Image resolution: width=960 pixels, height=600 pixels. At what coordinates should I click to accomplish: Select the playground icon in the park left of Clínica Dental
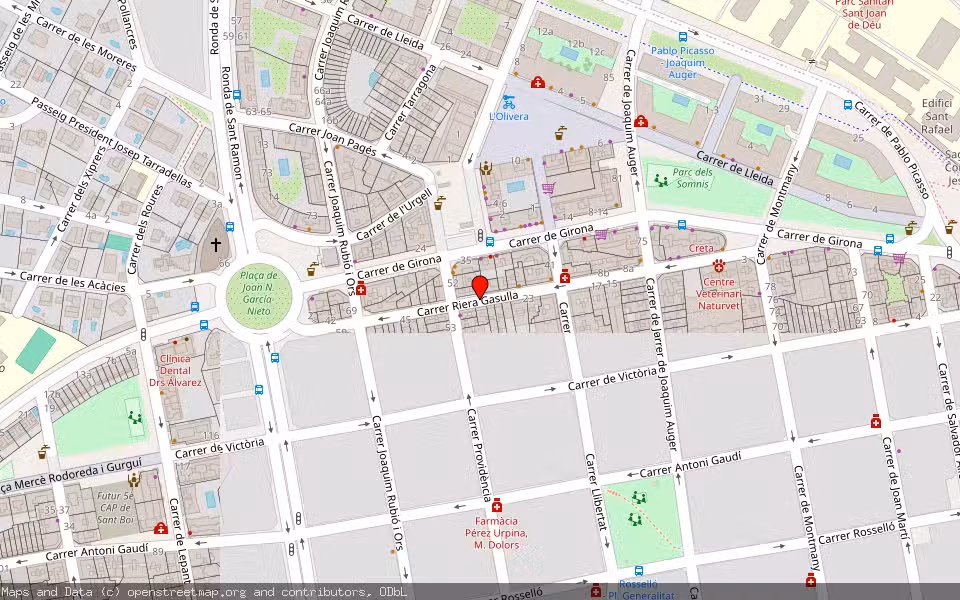(135, 418)
